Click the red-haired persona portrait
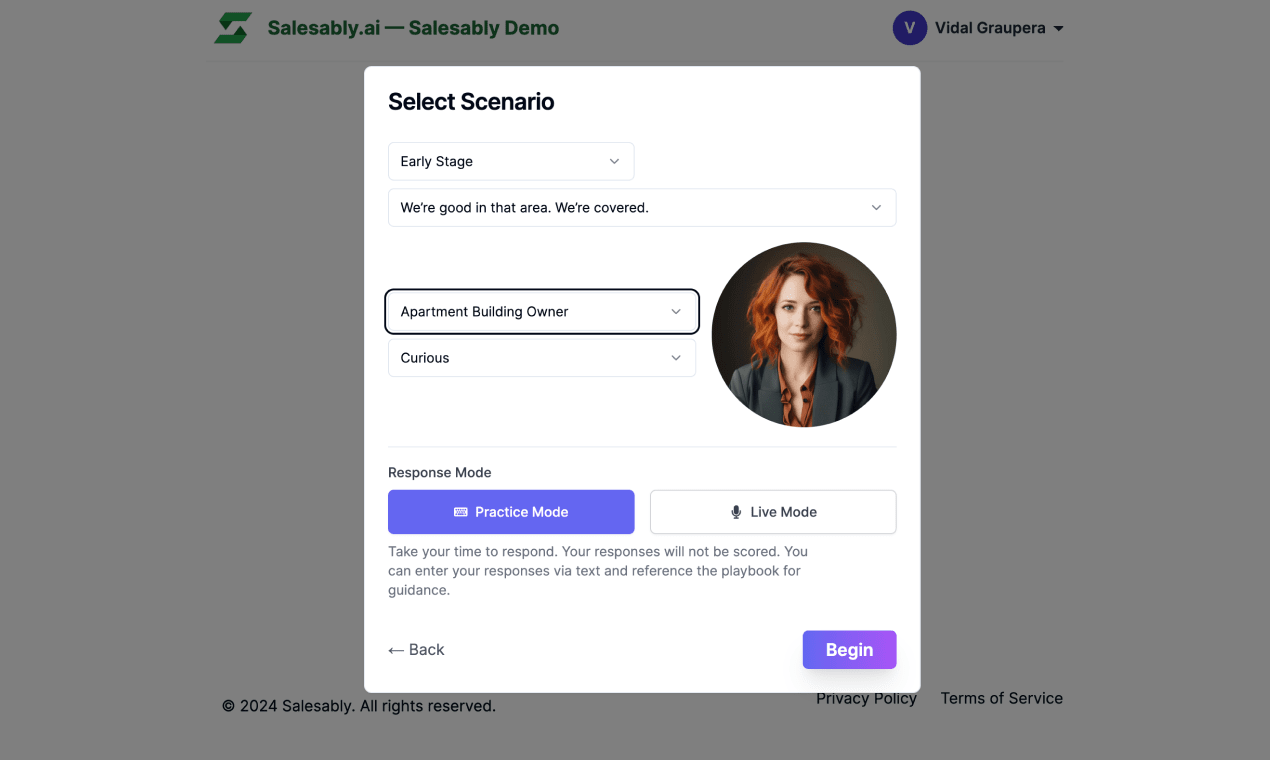 tap(804, 334)
